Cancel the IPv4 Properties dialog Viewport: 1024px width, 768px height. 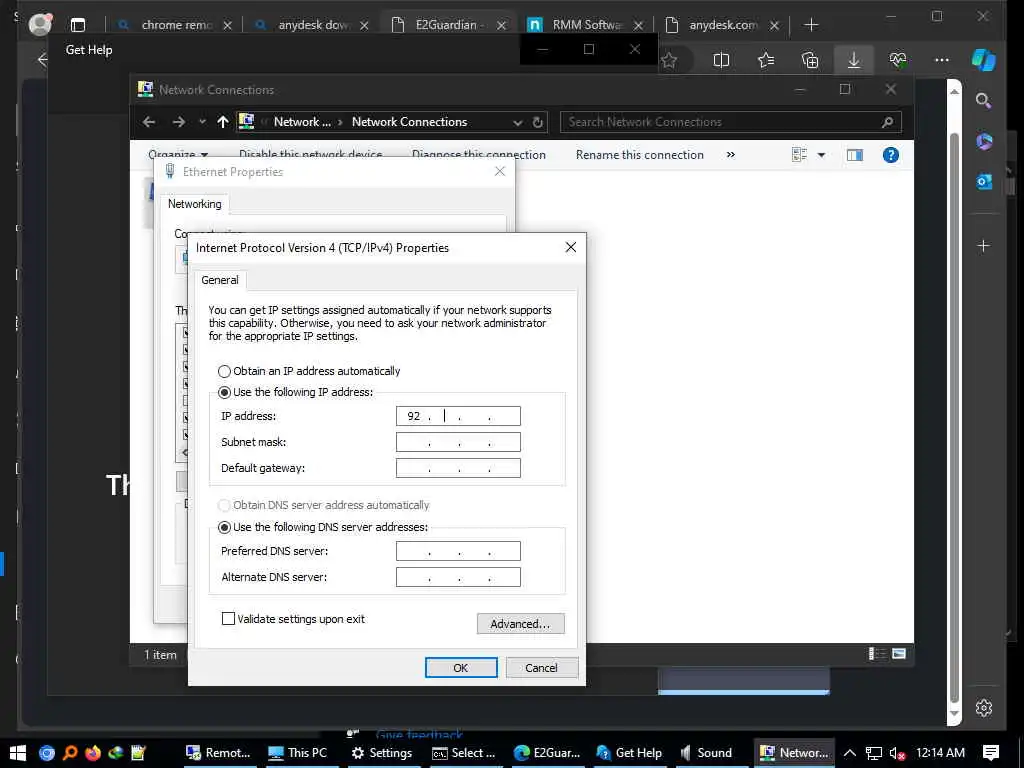point(541,667)
